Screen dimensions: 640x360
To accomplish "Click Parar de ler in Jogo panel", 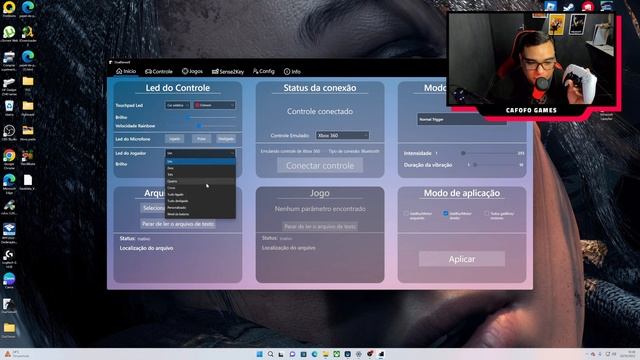I will (x=320, y=226).
